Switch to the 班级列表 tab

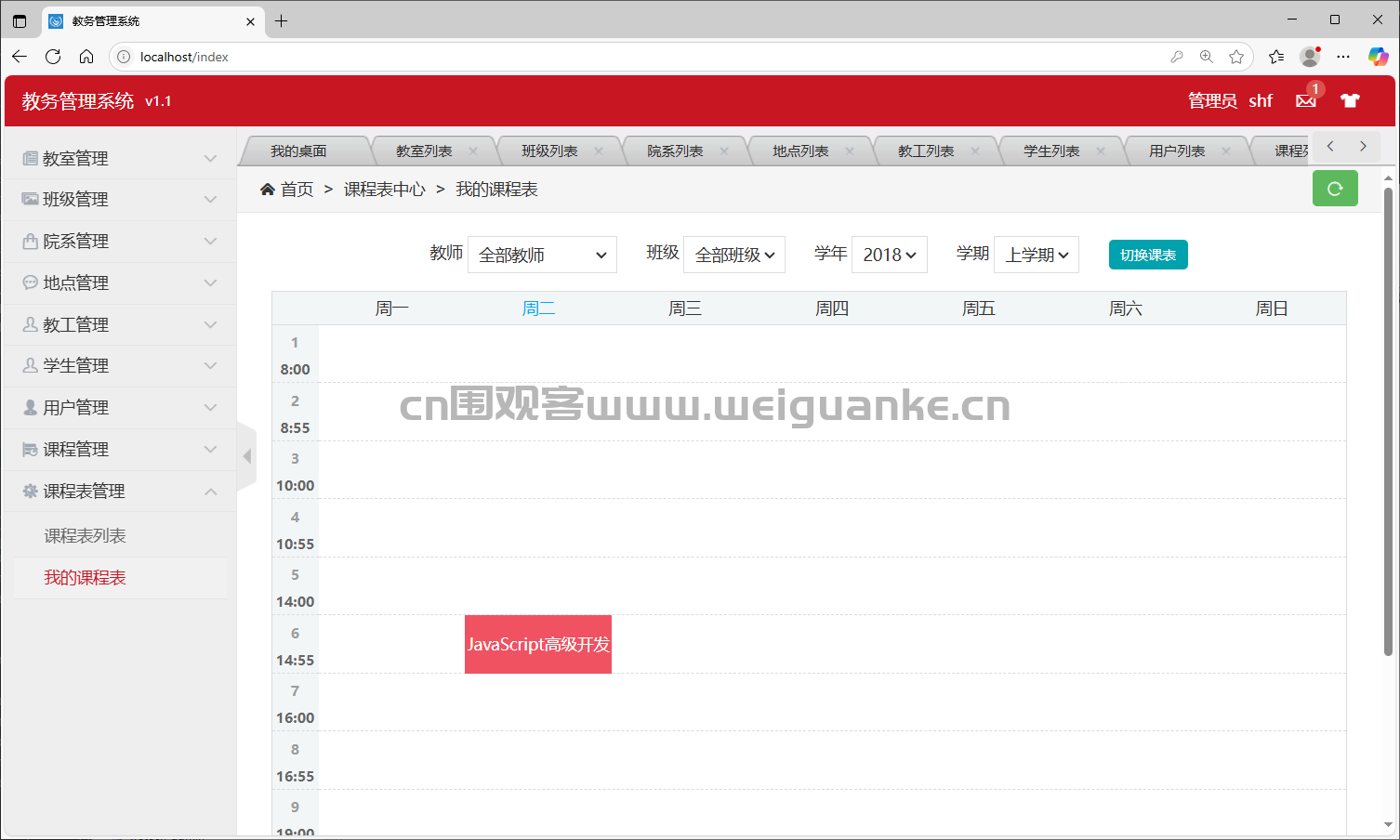[x=548, y=151]
